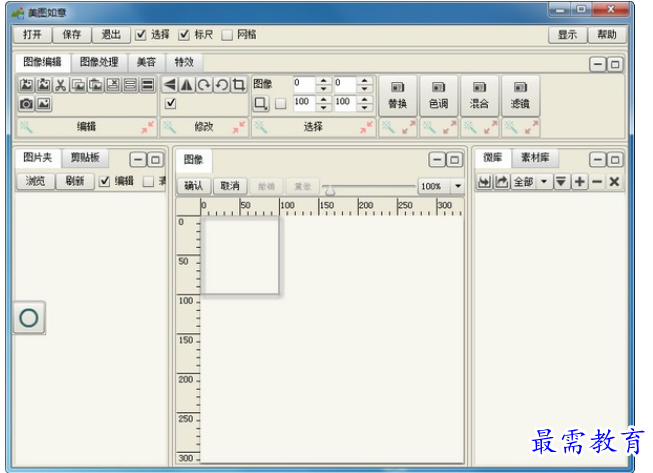Image resolution: width=653 pixels, height=473 pixels.
Task: Toggle the 编辑 checkbox in picture folder panel
Action: pyautogui.click(x=105, y=181)
